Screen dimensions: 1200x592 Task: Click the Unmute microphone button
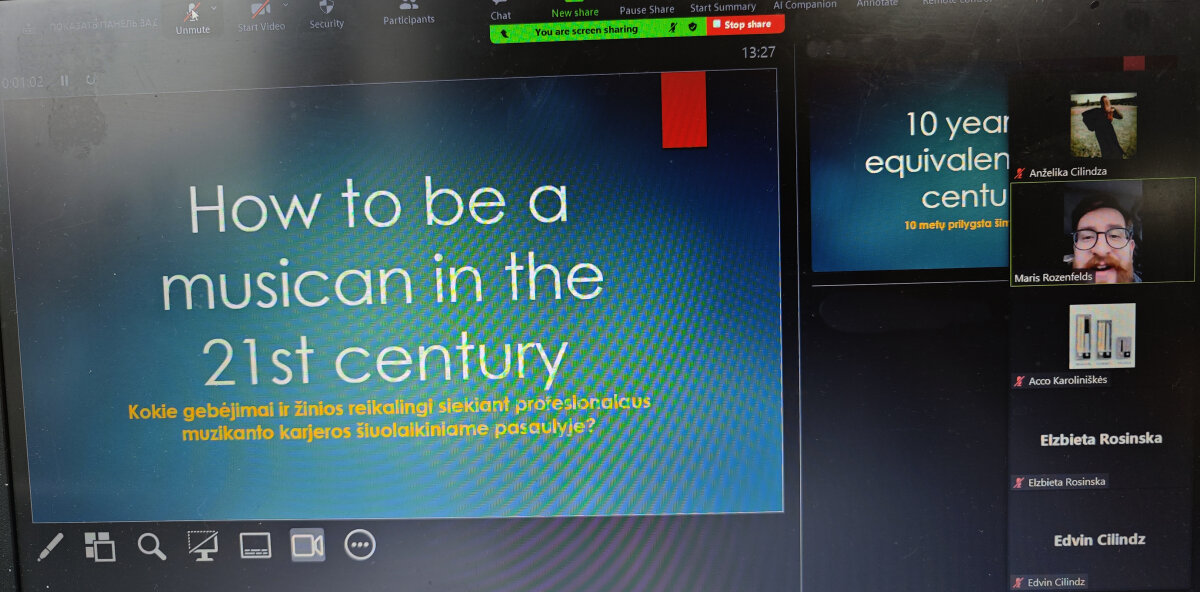coord(193,17)
